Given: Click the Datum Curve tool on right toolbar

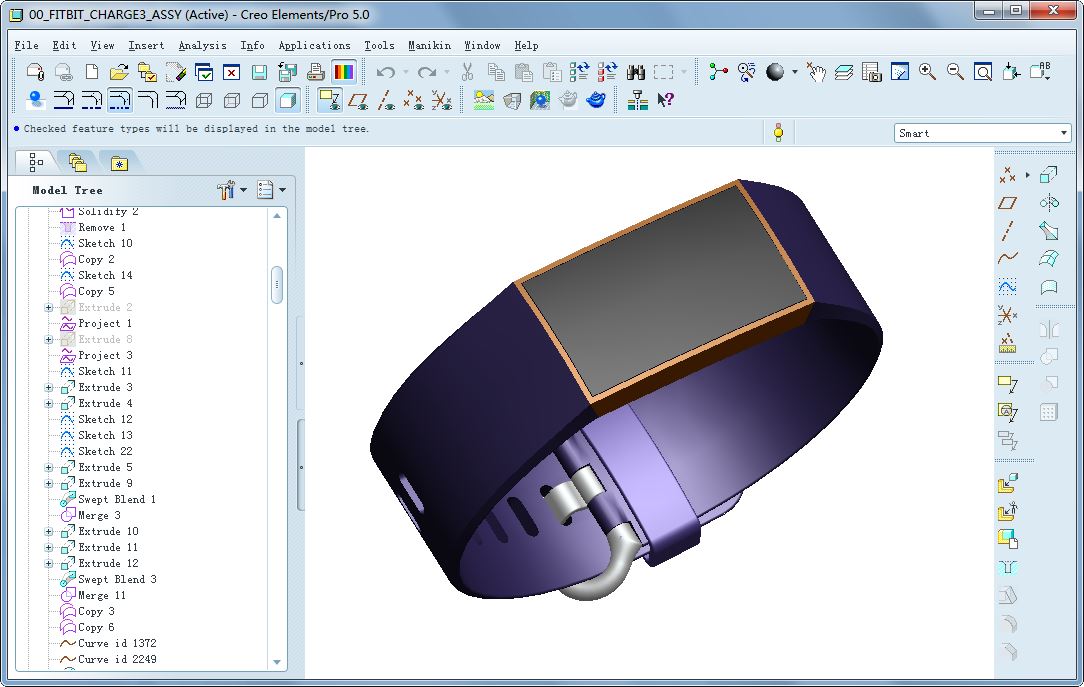Looking at the screenshot, I should tap(1008, 258).
